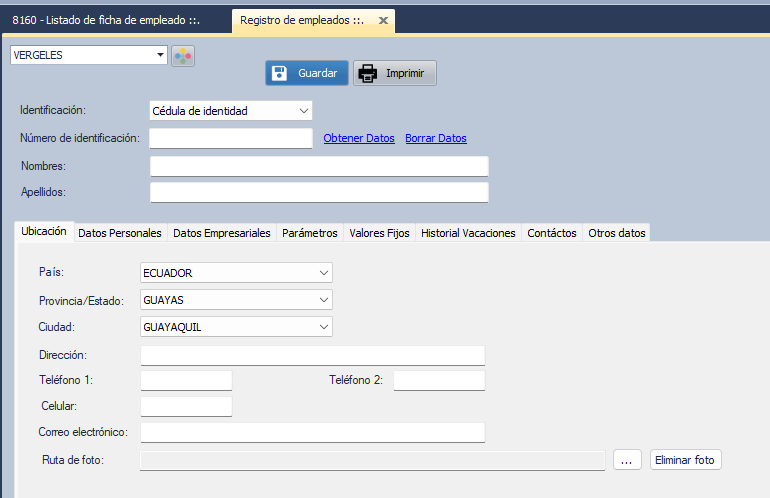Click the Eliminar foto button
The width and height of the screenshot is (770, 498).
[x=685, y=460]
